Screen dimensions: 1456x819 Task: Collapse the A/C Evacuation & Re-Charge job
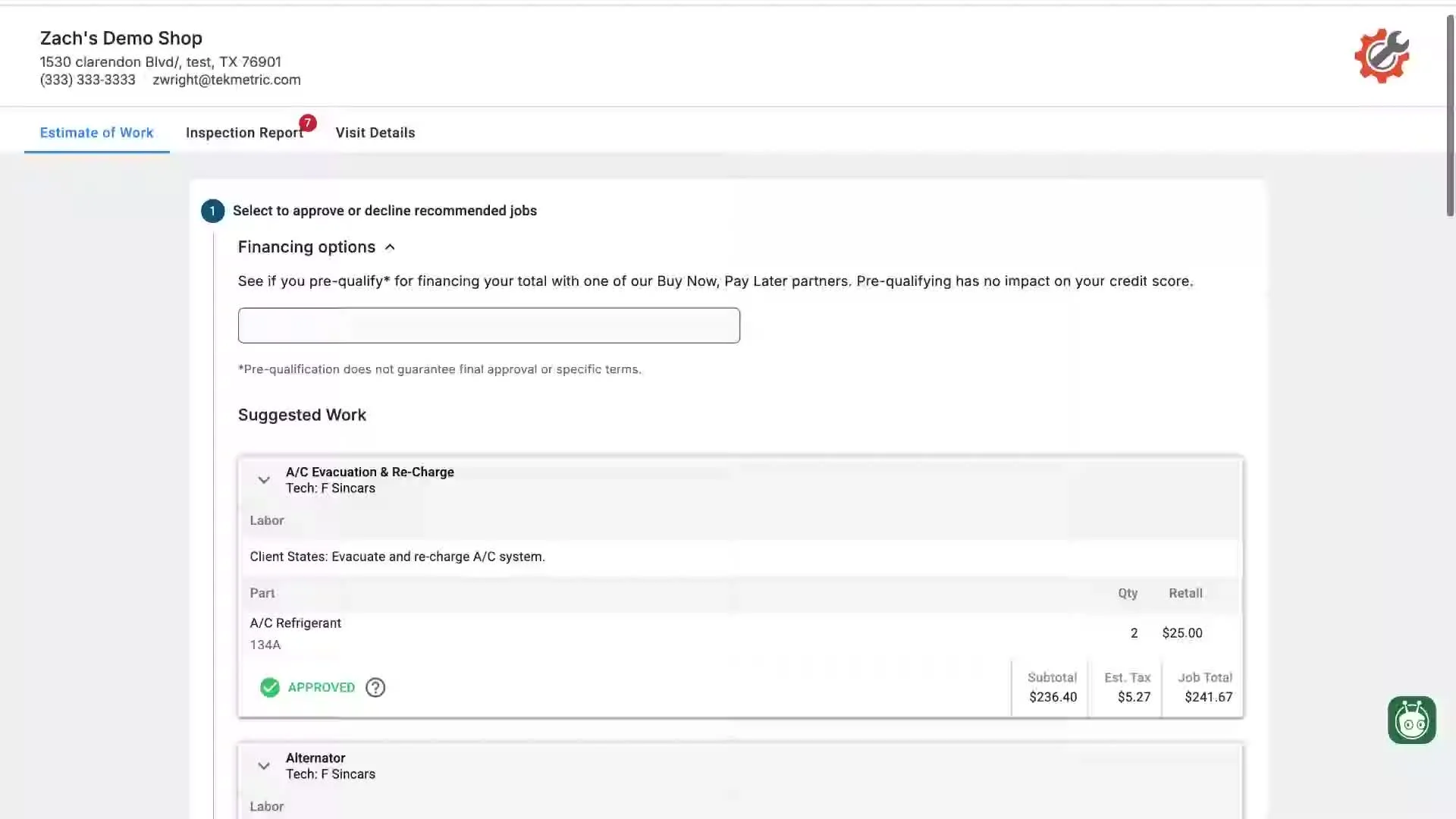(x=264, y=480)
